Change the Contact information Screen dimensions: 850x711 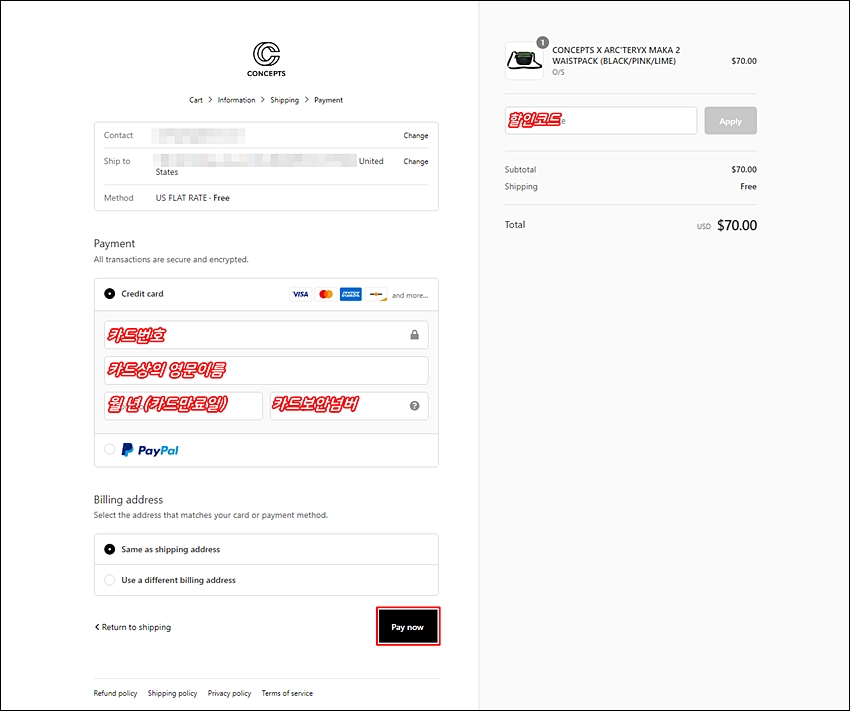(x=416, y=135)
